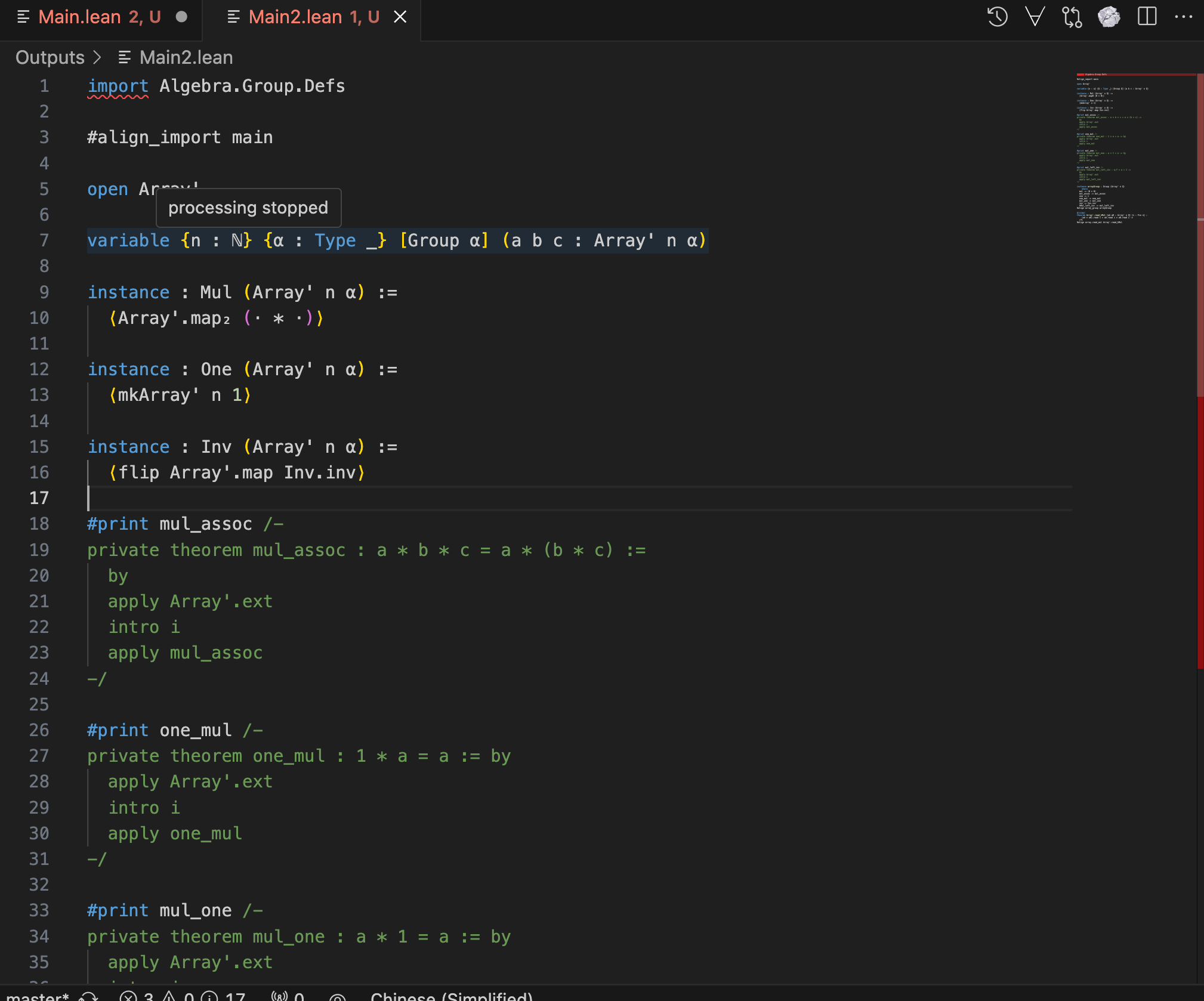Open the git compare changes icon

[1072, 17]
